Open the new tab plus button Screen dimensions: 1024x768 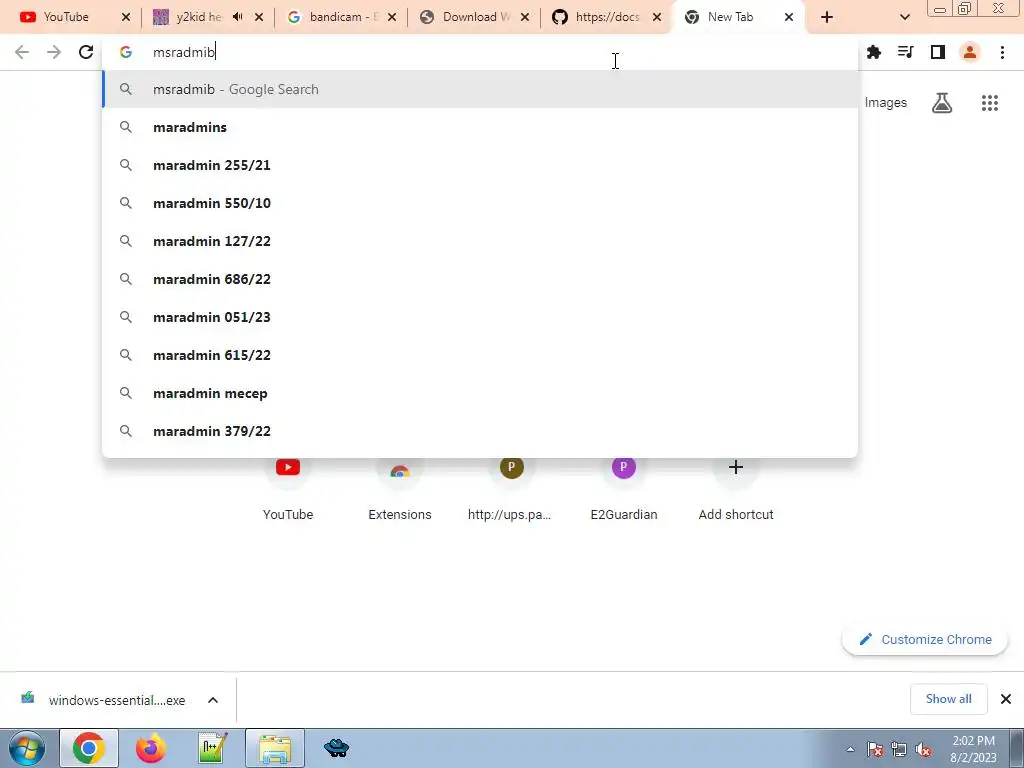(827, 17)
